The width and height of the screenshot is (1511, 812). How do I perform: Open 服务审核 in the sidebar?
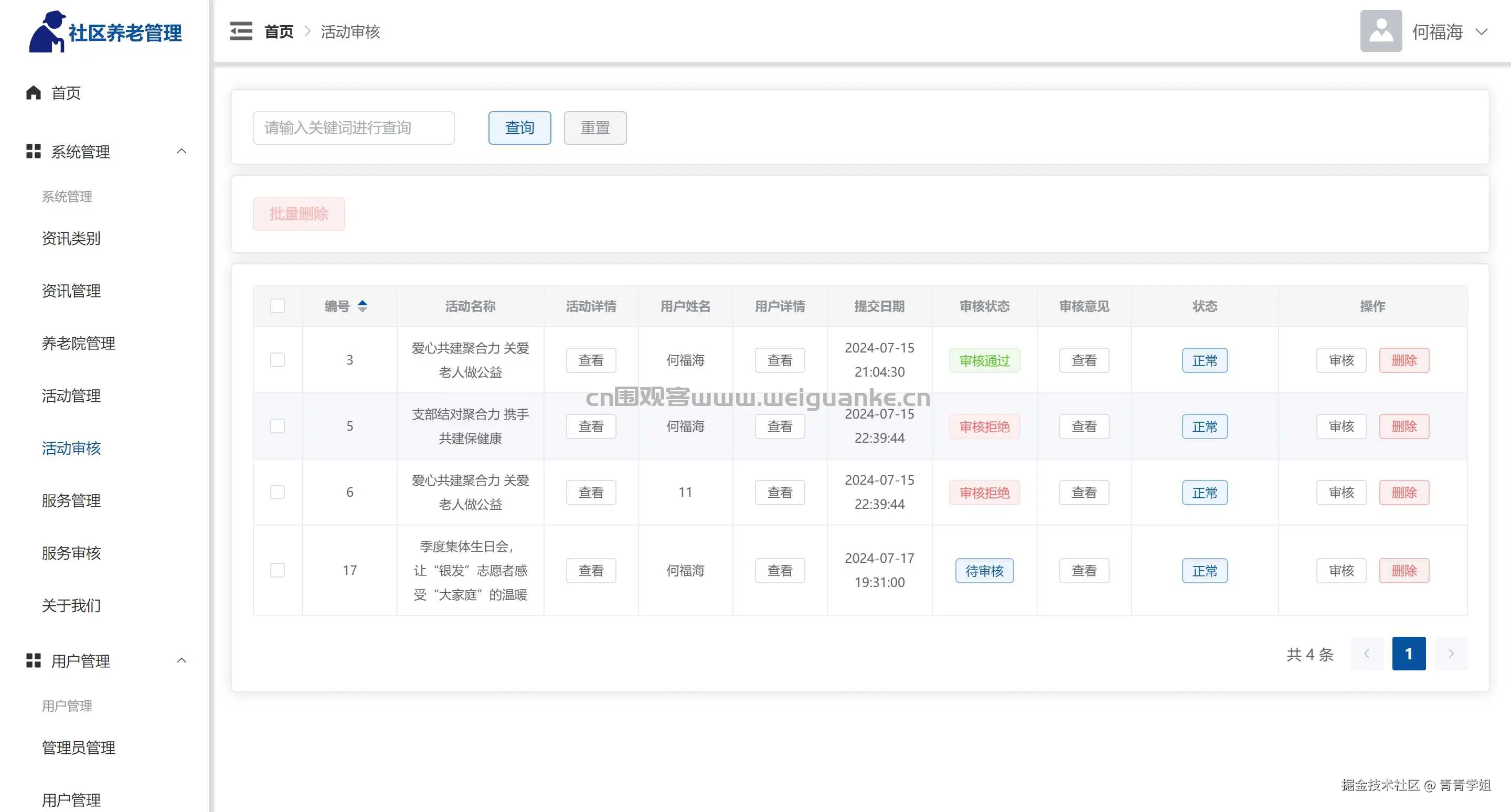click(x=71, y=553)
